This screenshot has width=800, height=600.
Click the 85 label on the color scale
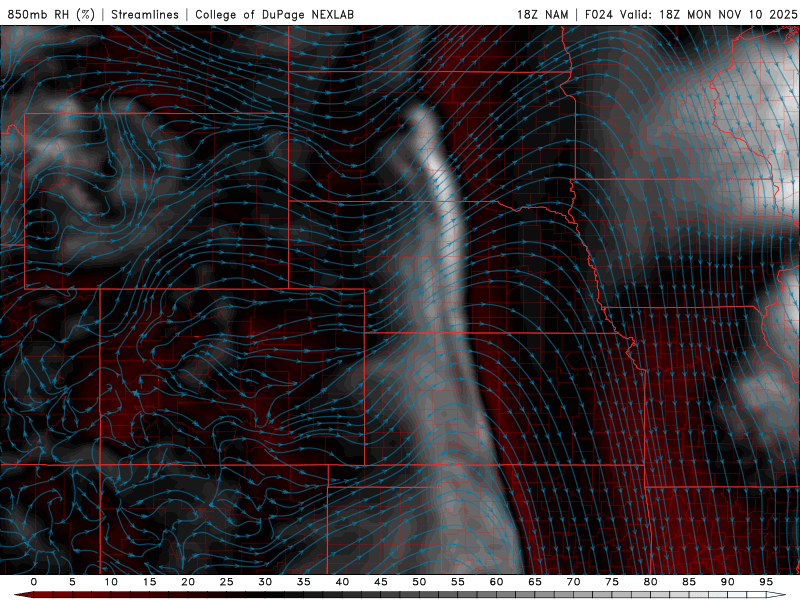(689, 582)
